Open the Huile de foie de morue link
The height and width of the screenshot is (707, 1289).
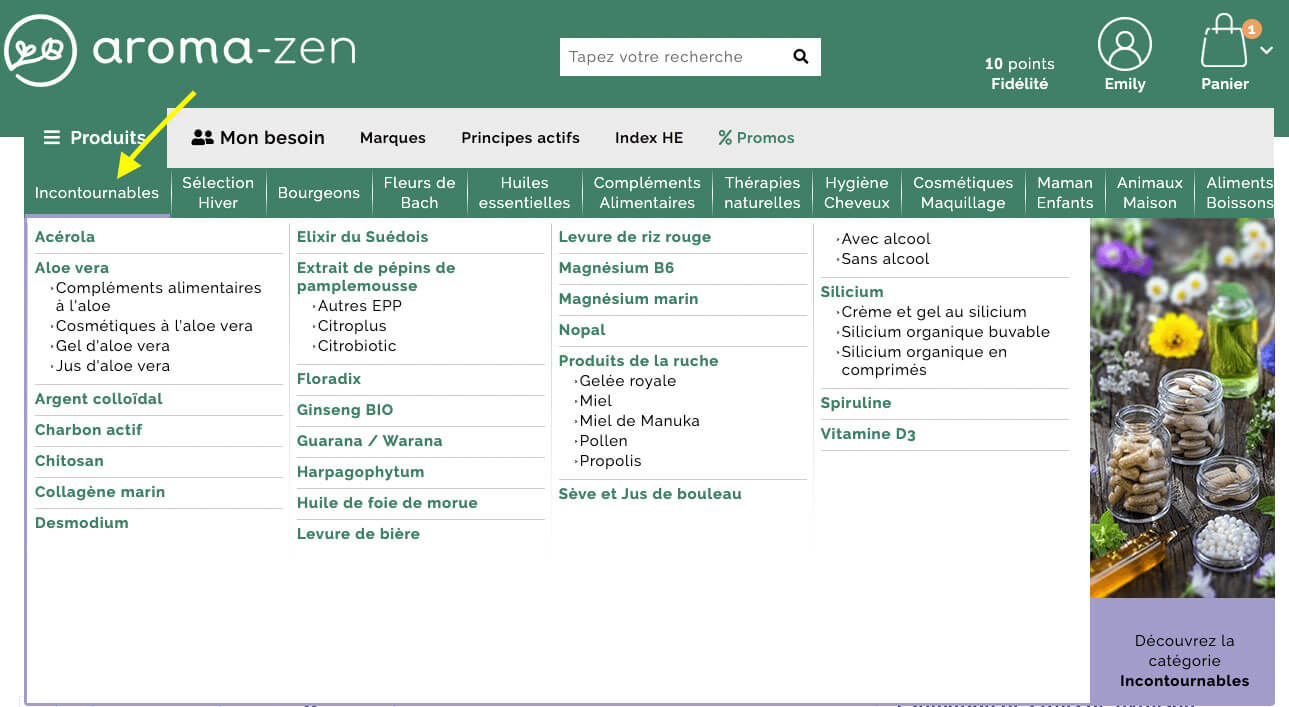(387, 503)
